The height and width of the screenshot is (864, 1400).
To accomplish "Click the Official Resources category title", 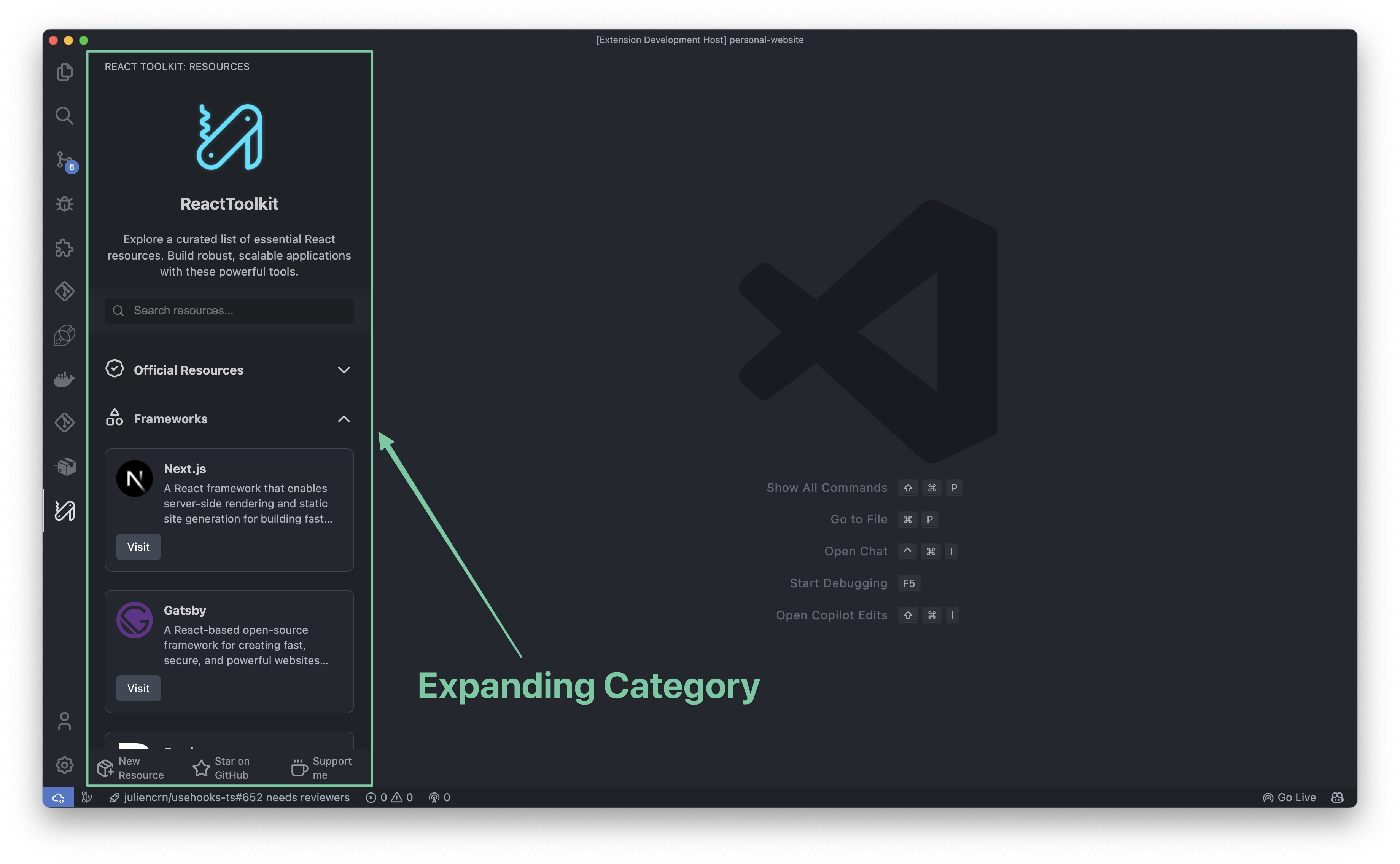I will point(188,370).
